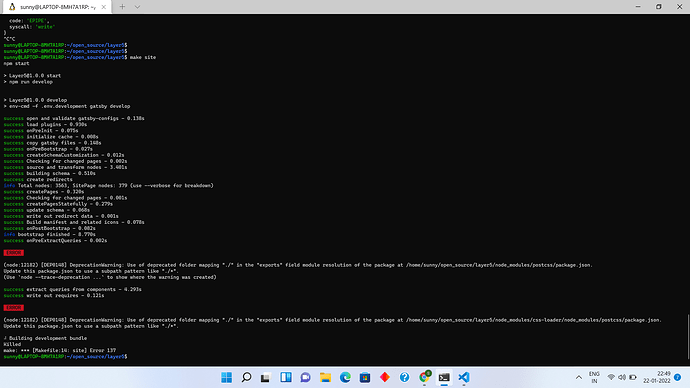Click 'success onPreExtractQueries' line
The width and height of the screenshot is (690, 388).
pos(55,241)
